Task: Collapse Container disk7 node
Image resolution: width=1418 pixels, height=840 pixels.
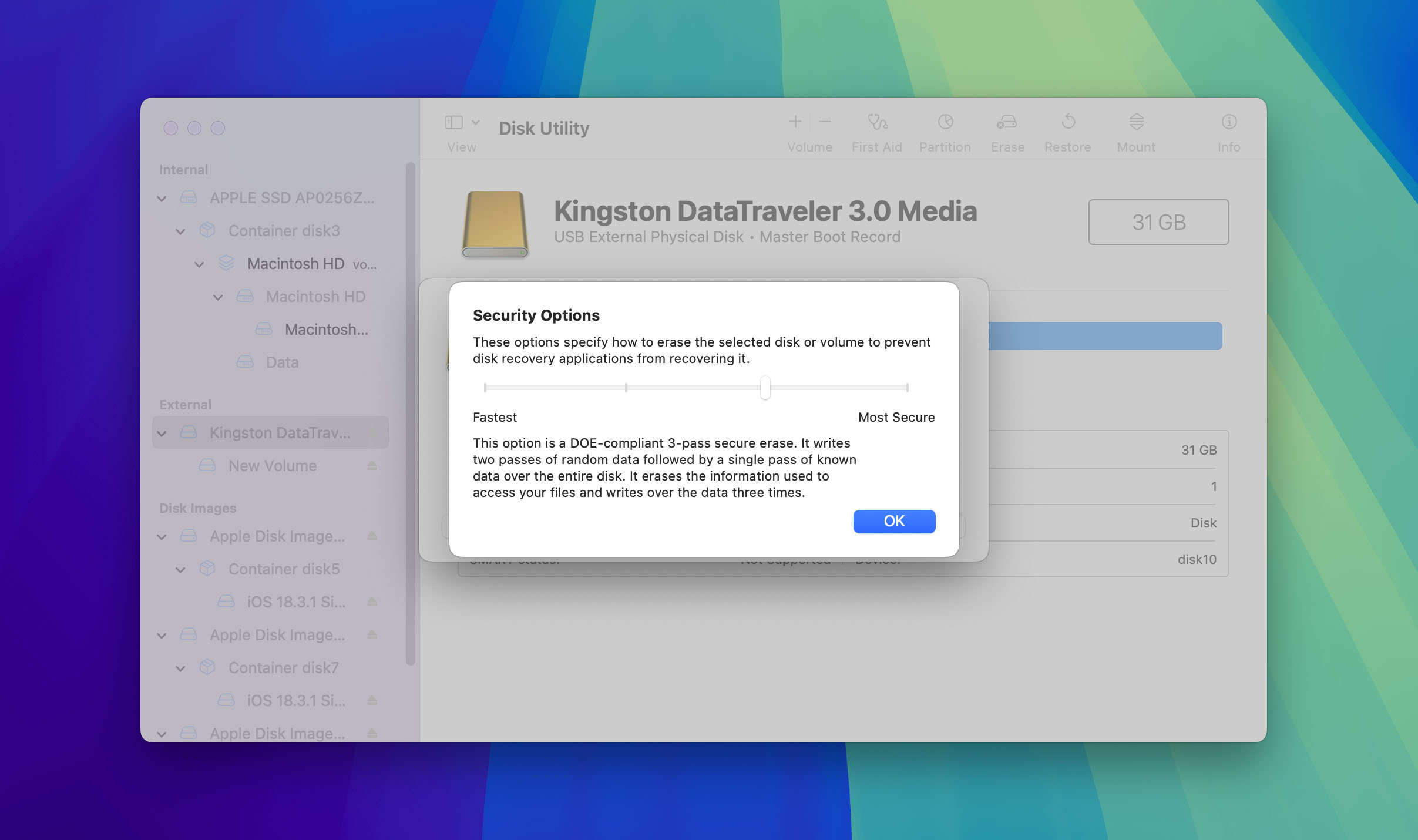Action: coord(180,668)
